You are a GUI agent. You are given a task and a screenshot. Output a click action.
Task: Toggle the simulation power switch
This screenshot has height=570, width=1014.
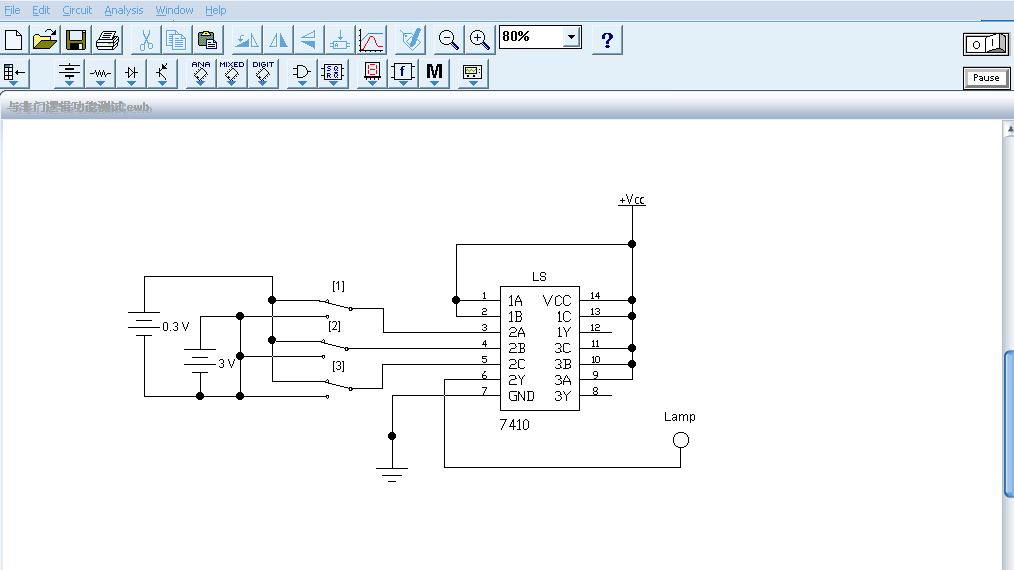tap(986, 43)
